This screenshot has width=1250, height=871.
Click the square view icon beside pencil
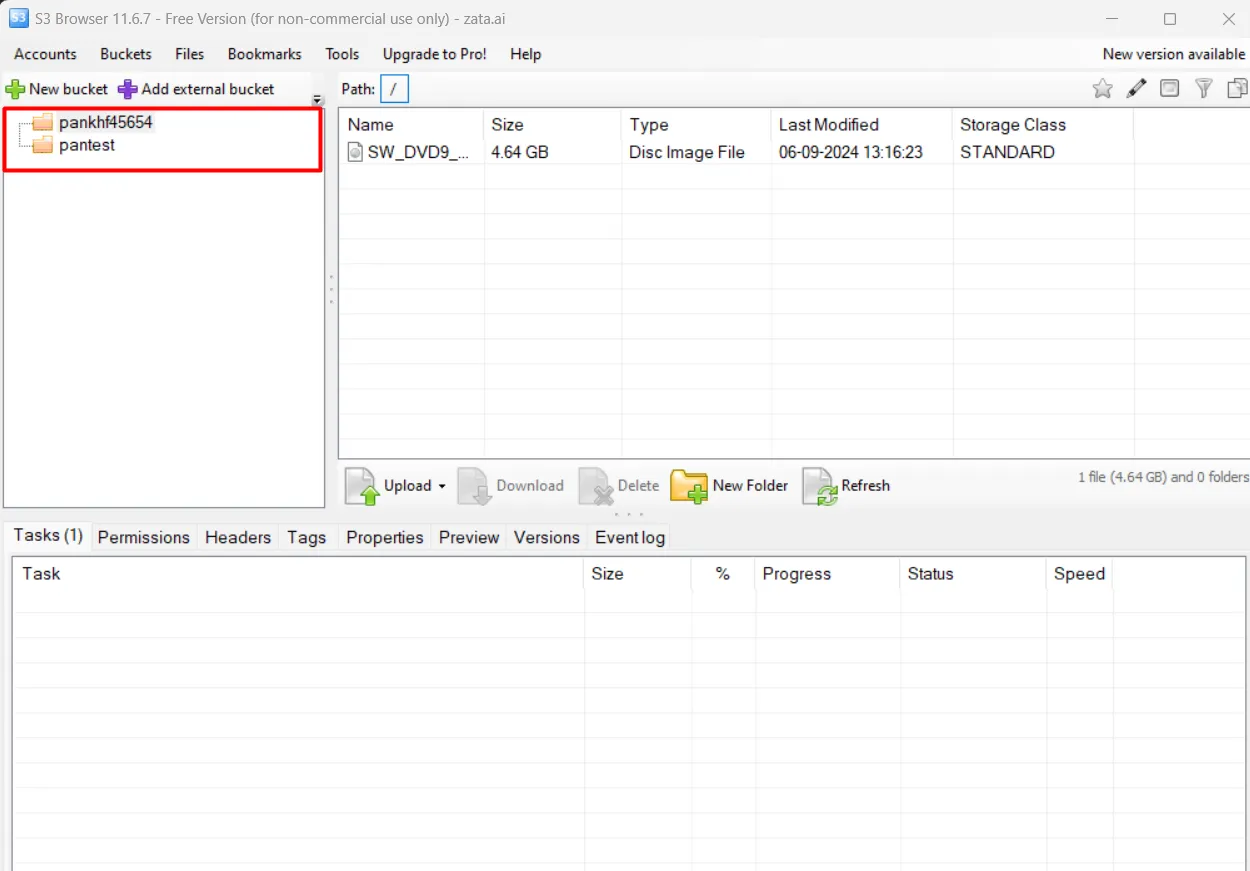coord(1169,88)
